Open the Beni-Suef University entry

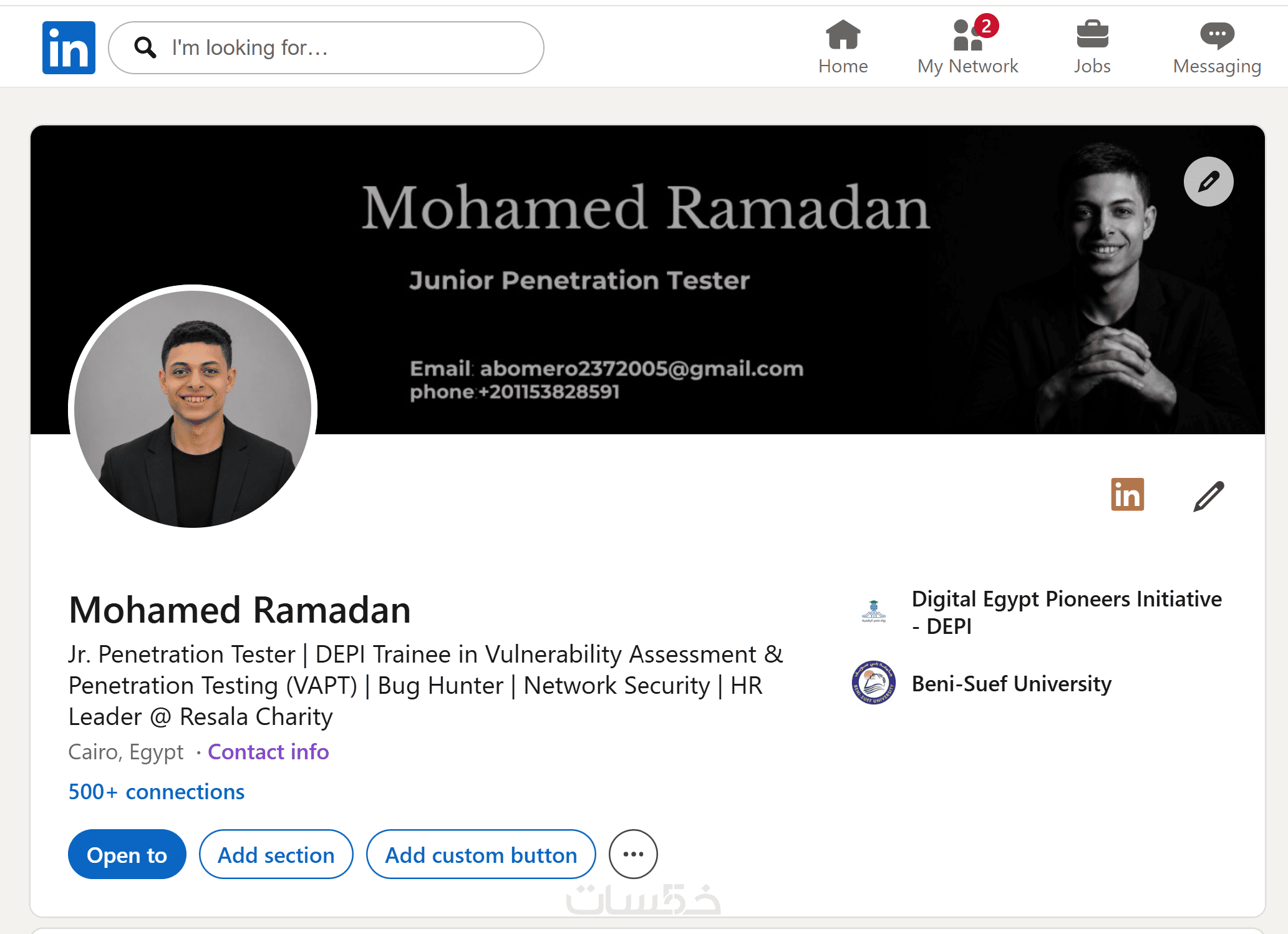(x=982, y=683)
